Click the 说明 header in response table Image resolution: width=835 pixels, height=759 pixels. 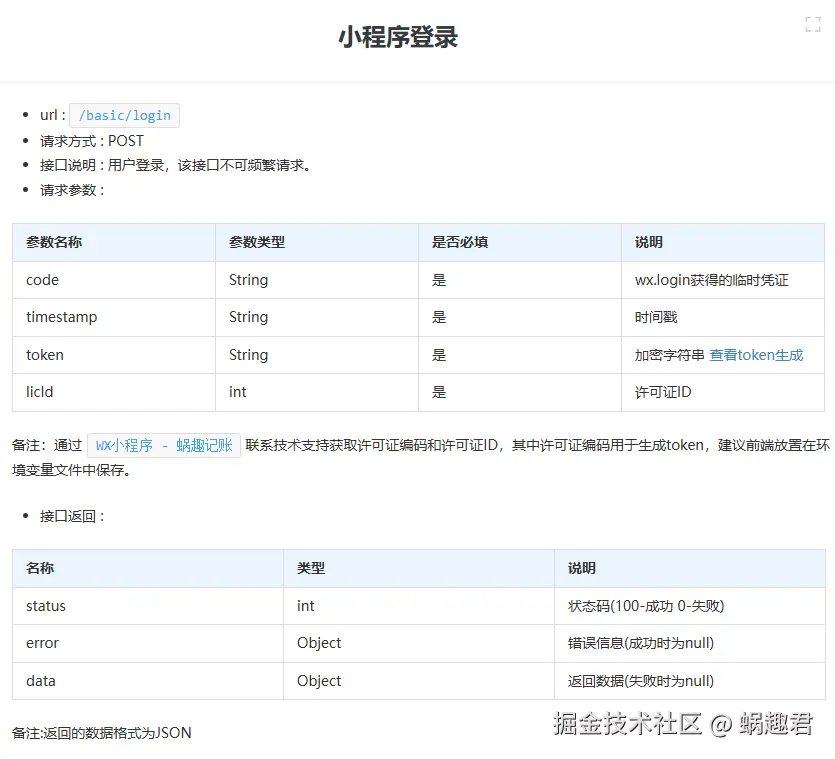(x=690, y=568)
